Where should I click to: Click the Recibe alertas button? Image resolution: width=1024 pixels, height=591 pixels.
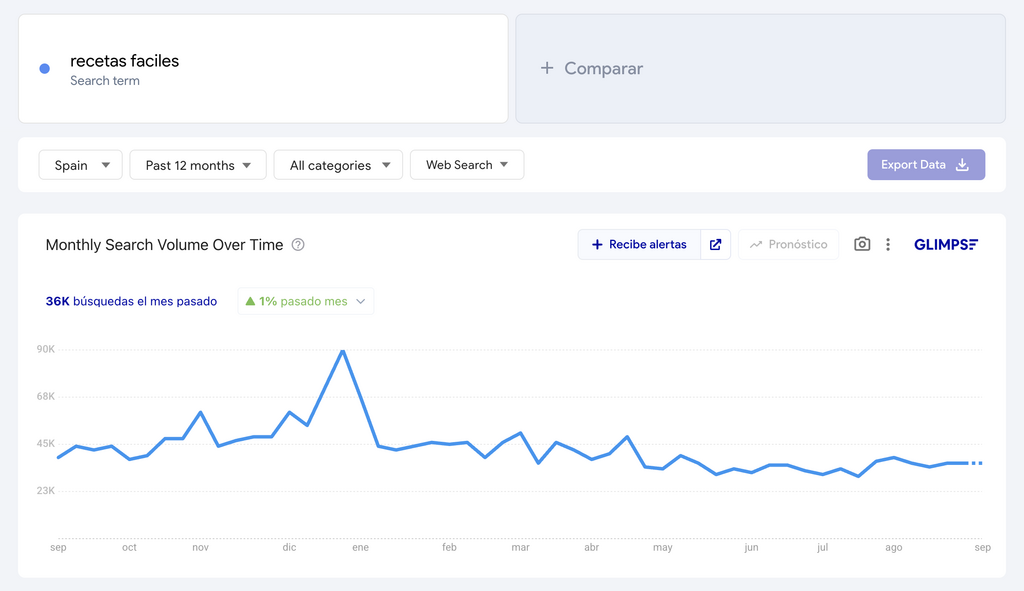[x=640, y=244]
